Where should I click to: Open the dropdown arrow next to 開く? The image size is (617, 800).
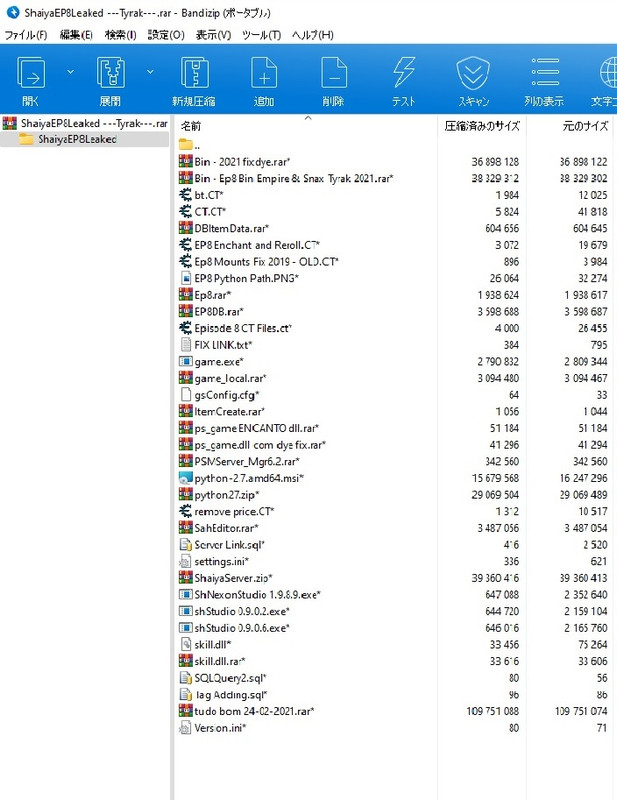coord(70,72)
